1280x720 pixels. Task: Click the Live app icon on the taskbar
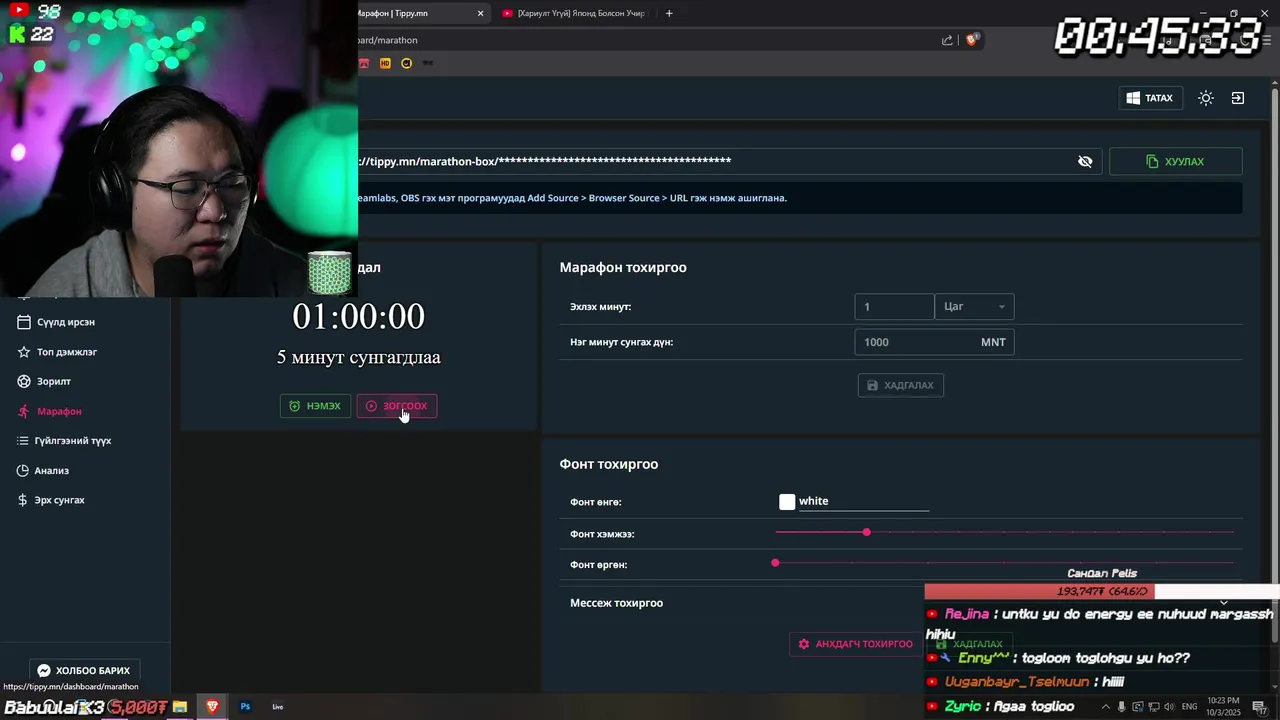pyautogui.click(x=278, y=707)
